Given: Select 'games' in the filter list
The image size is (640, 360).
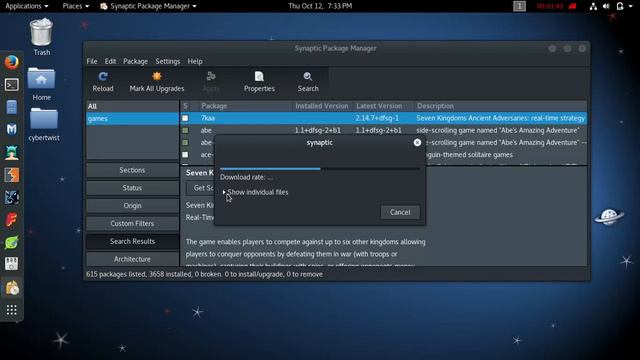Looking at the screenshot, I should tap(133, 118).
